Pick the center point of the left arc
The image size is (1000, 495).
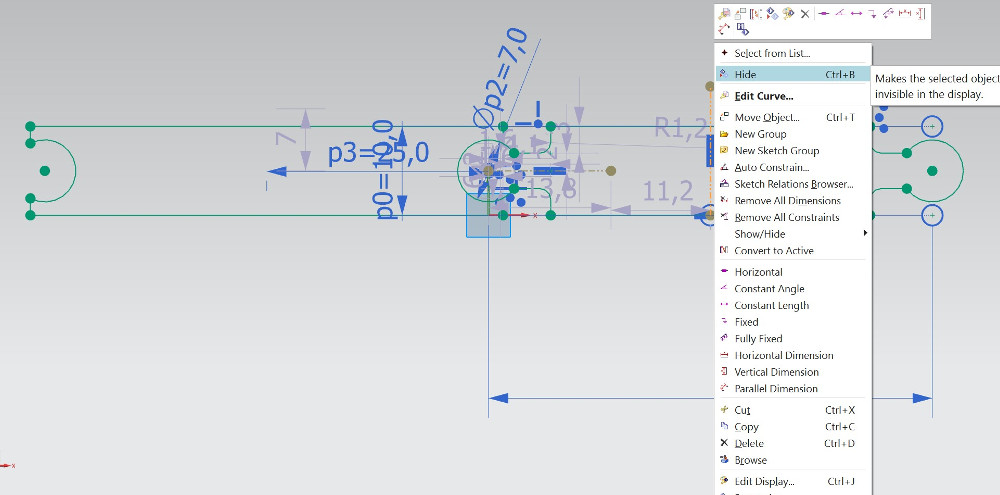coord(45,170)
